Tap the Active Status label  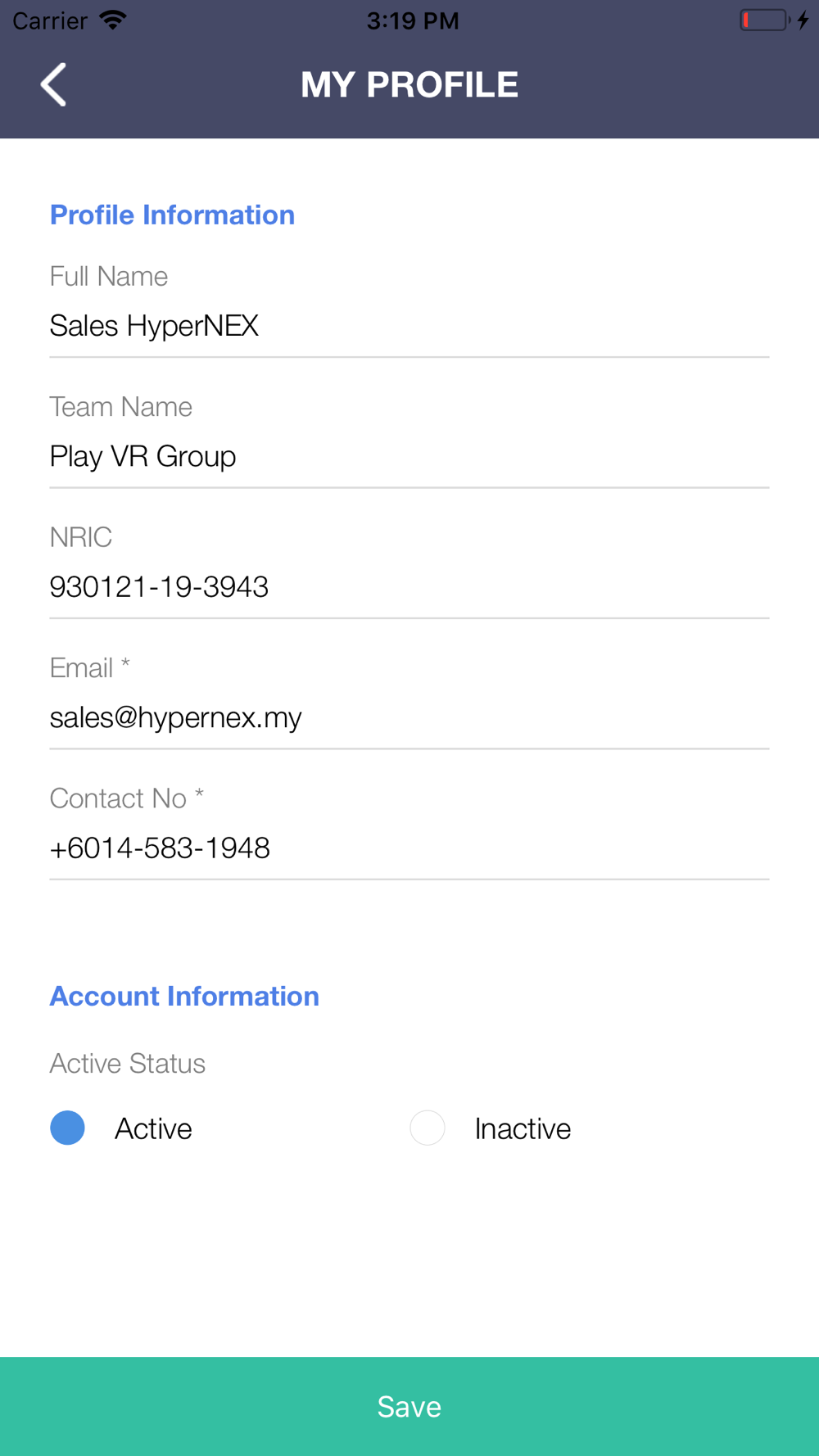tap(128, 1063)
